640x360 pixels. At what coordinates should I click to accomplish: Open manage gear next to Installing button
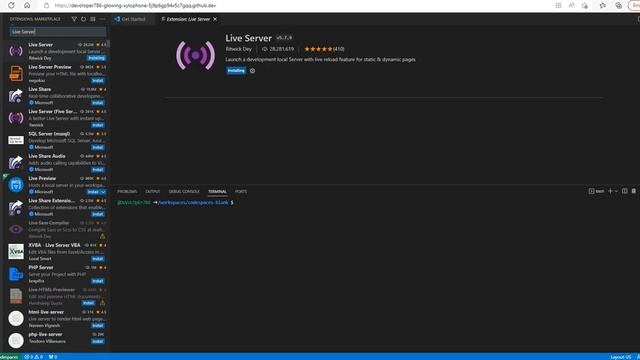[252, 71]
